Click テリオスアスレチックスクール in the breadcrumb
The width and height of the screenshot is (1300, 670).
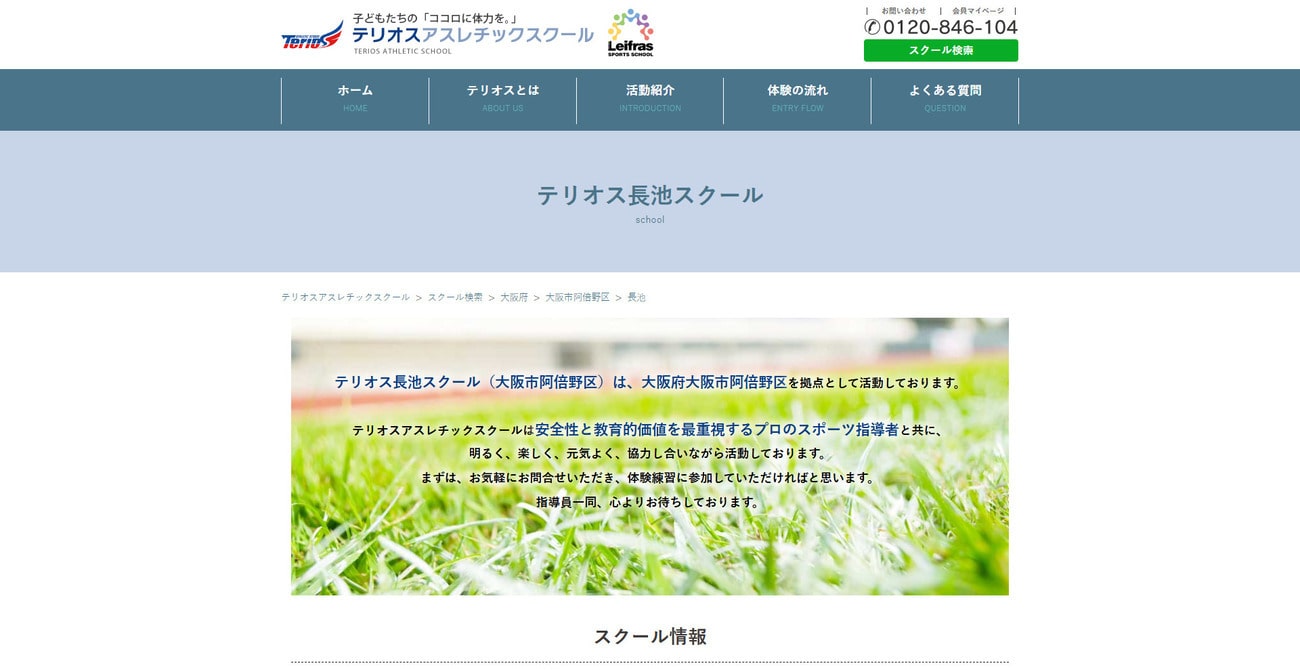[345, 297]
